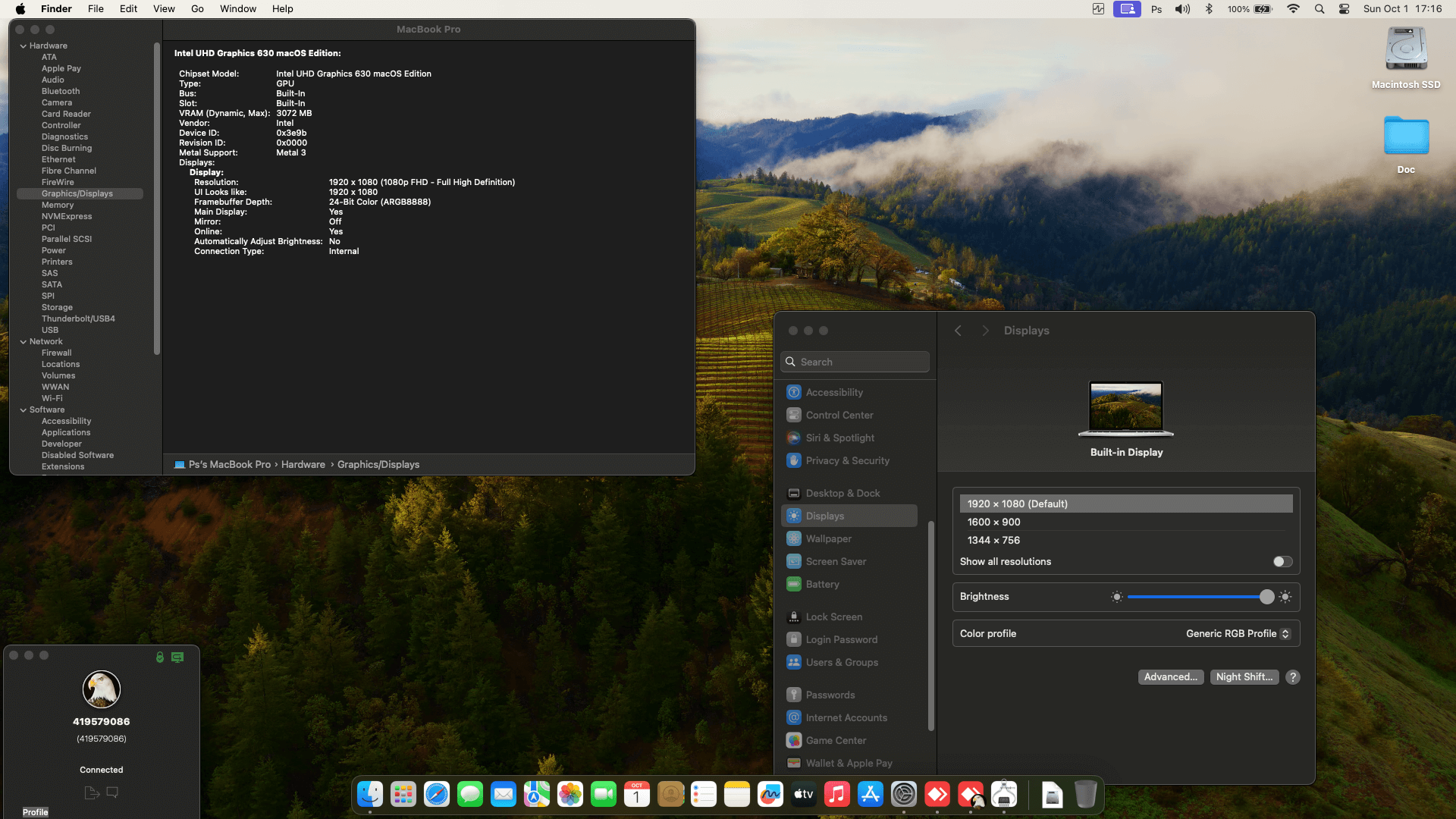Open the Color profile dropdown
The image size is (1456, 819).
[1238, 634]
